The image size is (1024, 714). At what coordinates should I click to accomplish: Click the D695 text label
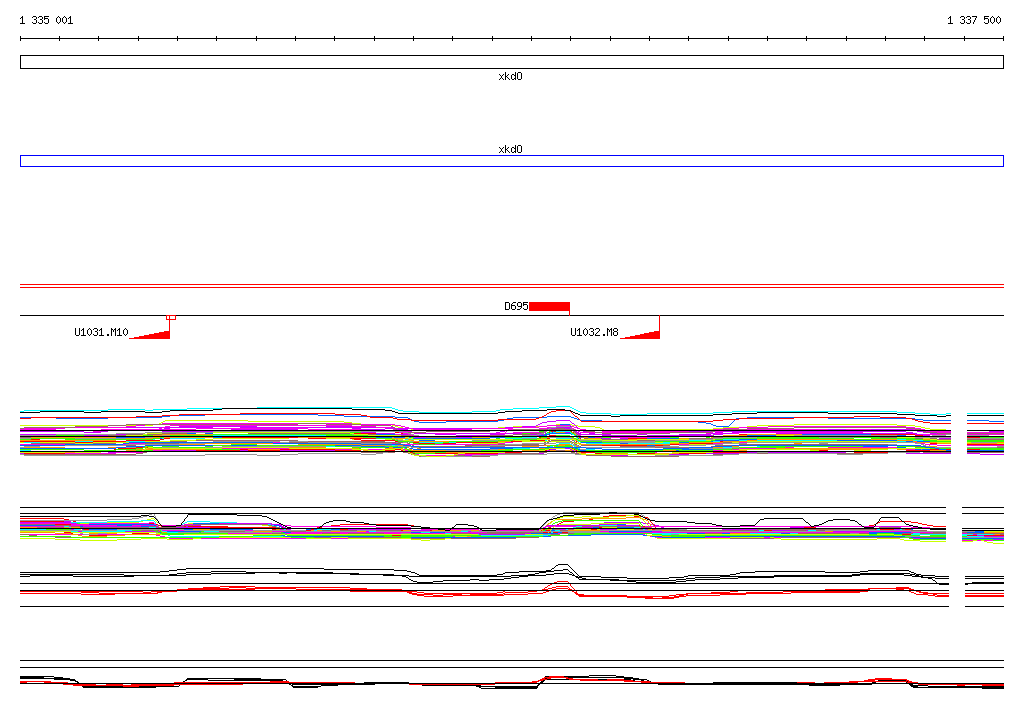click(x=516, y=306)
